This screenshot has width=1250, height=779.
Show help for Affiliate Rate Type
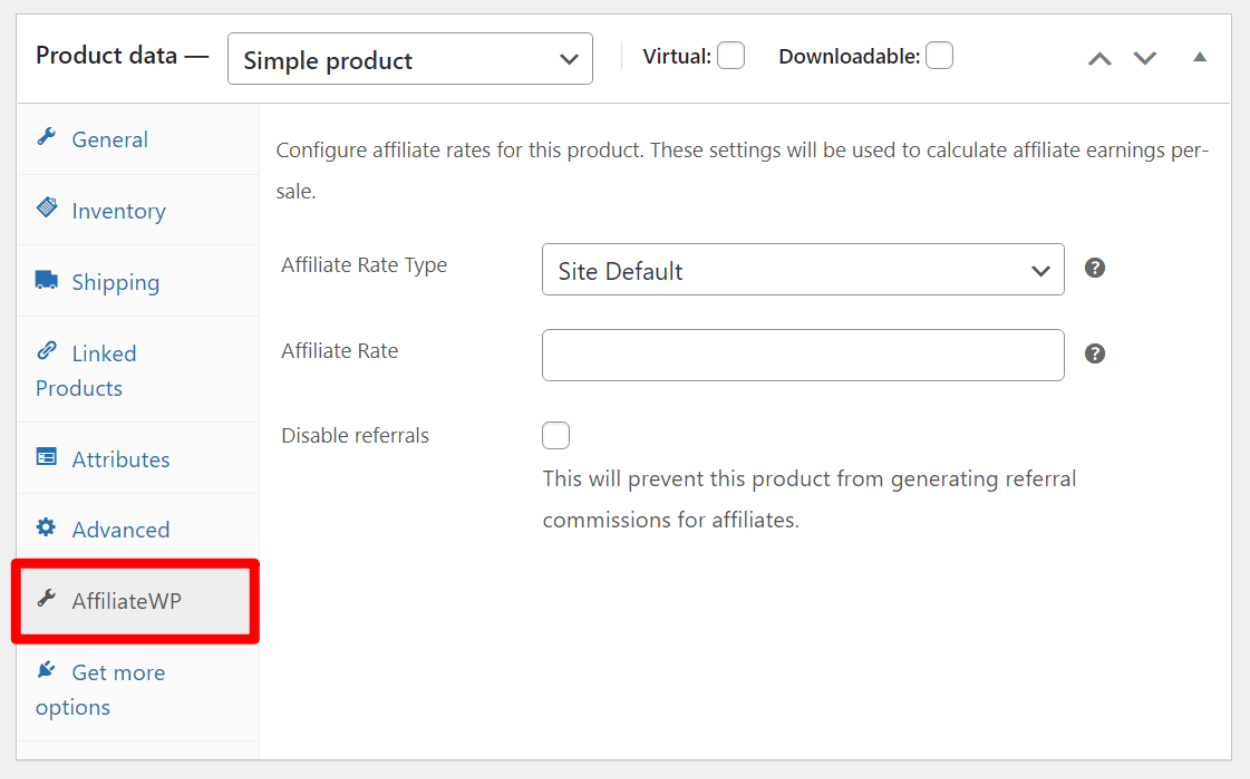point(1095,268)
